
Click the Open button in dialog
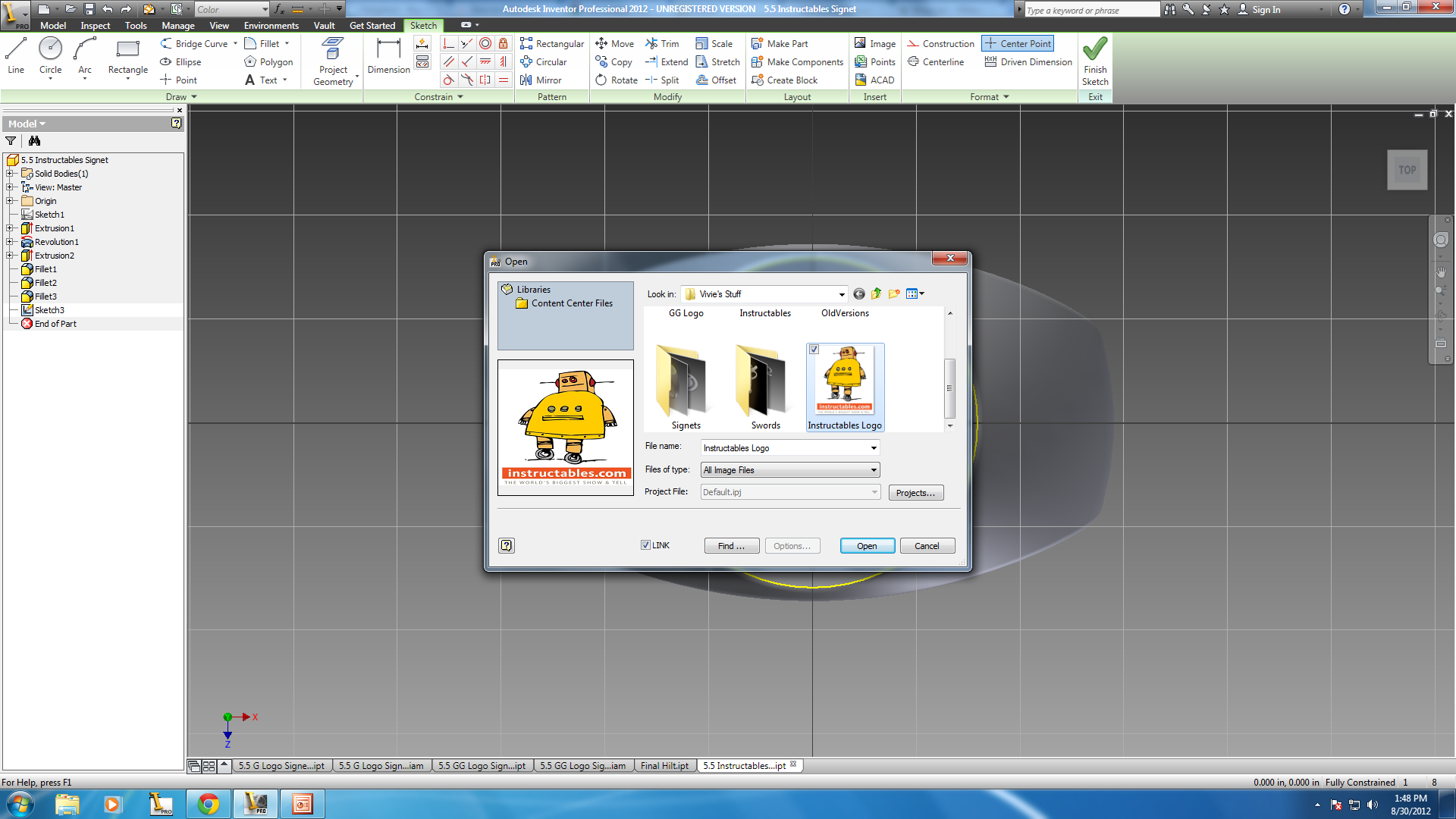867,546
